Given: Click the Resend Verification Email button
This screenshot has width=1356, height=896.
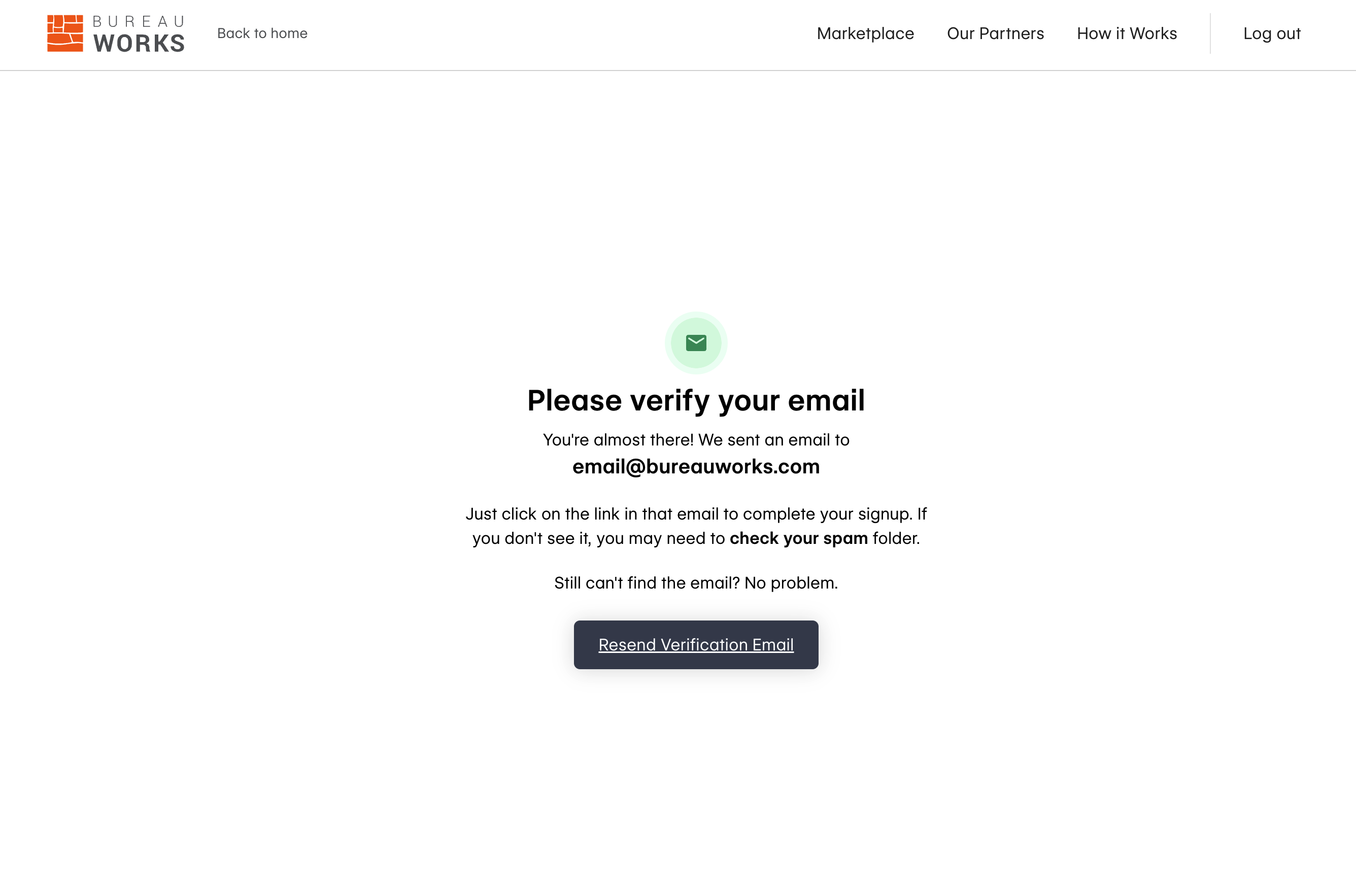Looking at the screenshot, I should click(696, 644).
